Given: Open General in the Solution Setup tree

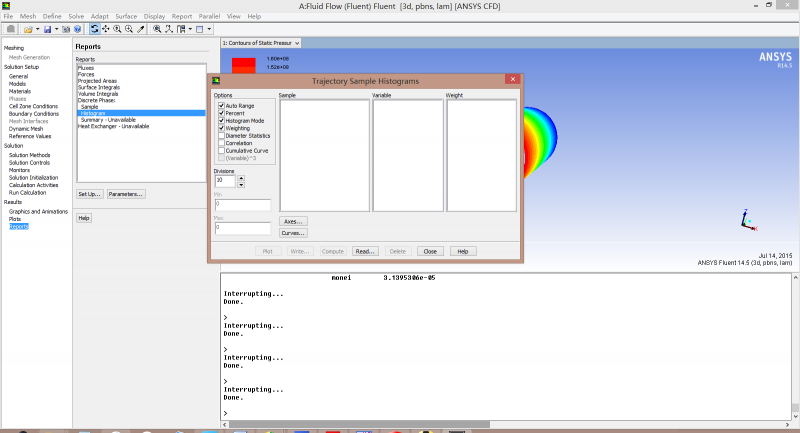Looking at the screenshot, I should [18, 77].
